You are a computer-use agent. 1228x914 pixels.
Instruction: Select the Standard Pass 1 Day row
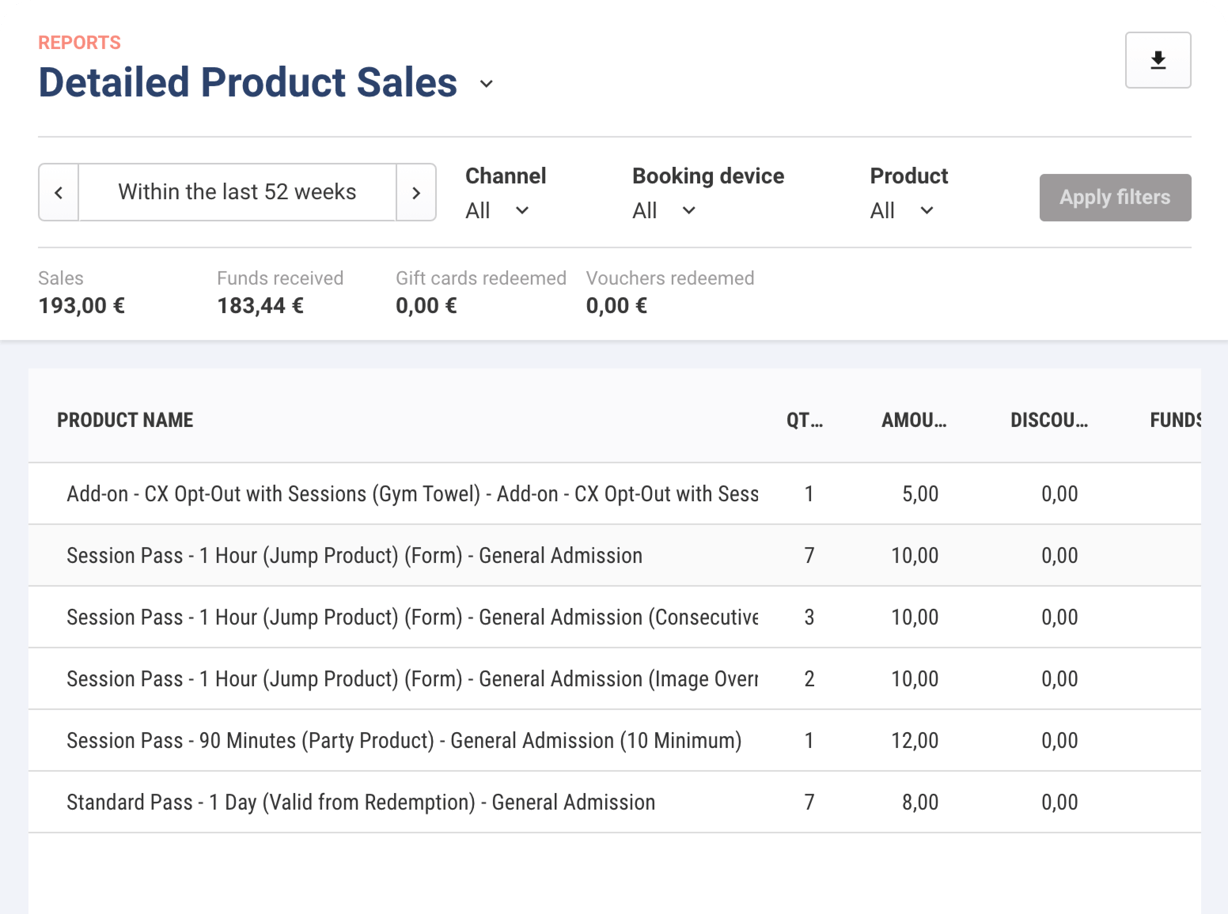(360, 801)
